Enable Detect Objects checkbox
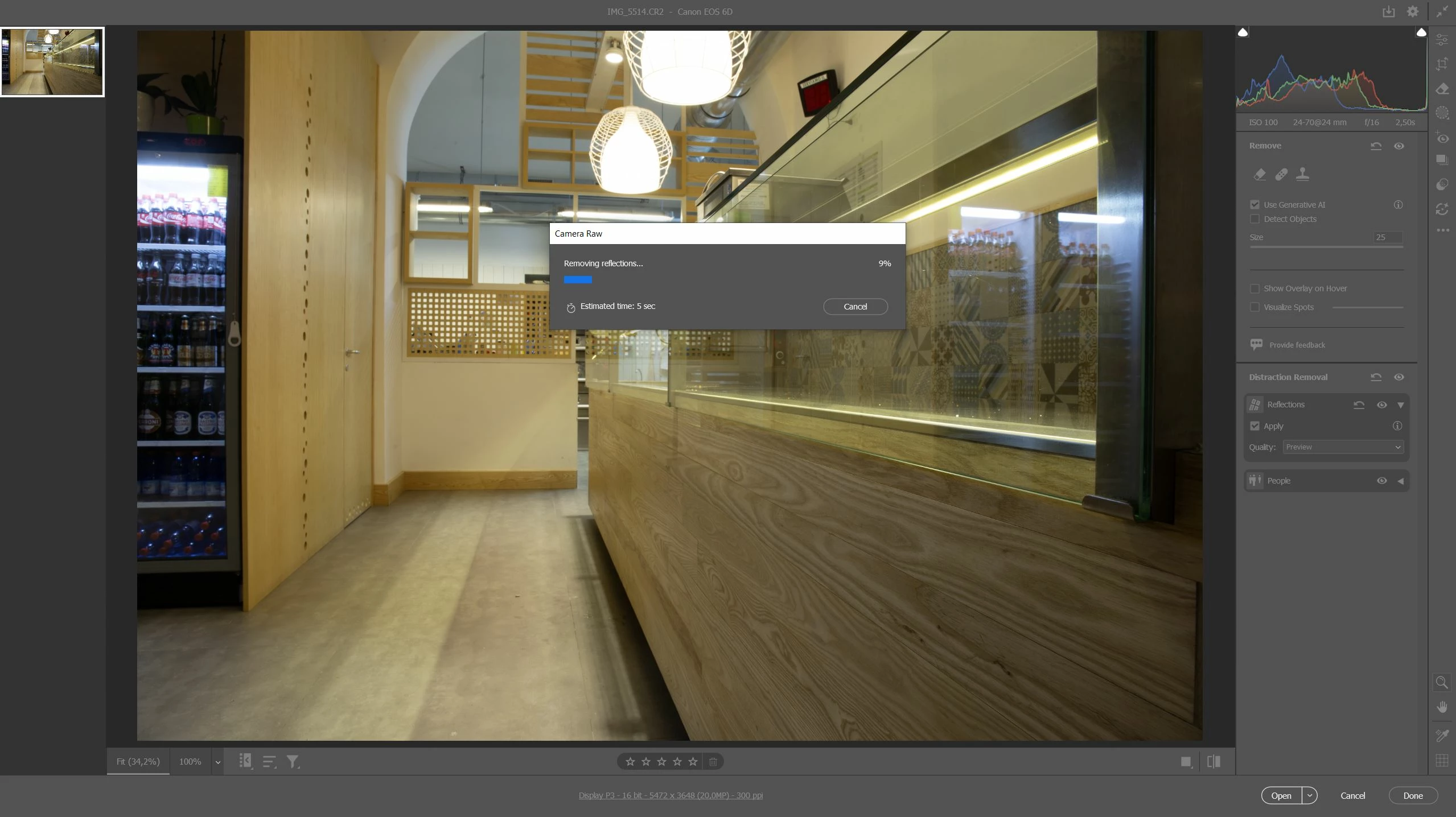1456x817 pixels. (1255, 219)
